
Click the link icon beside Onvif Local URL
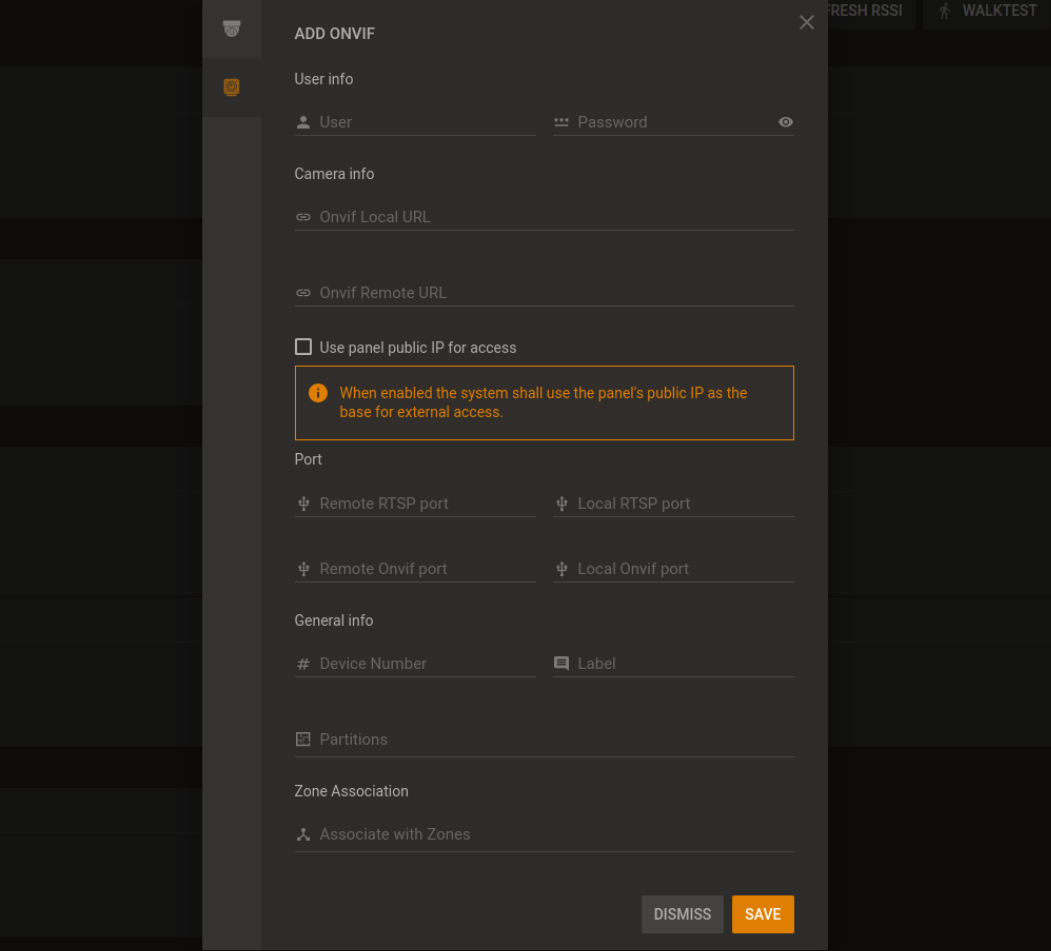302,217
